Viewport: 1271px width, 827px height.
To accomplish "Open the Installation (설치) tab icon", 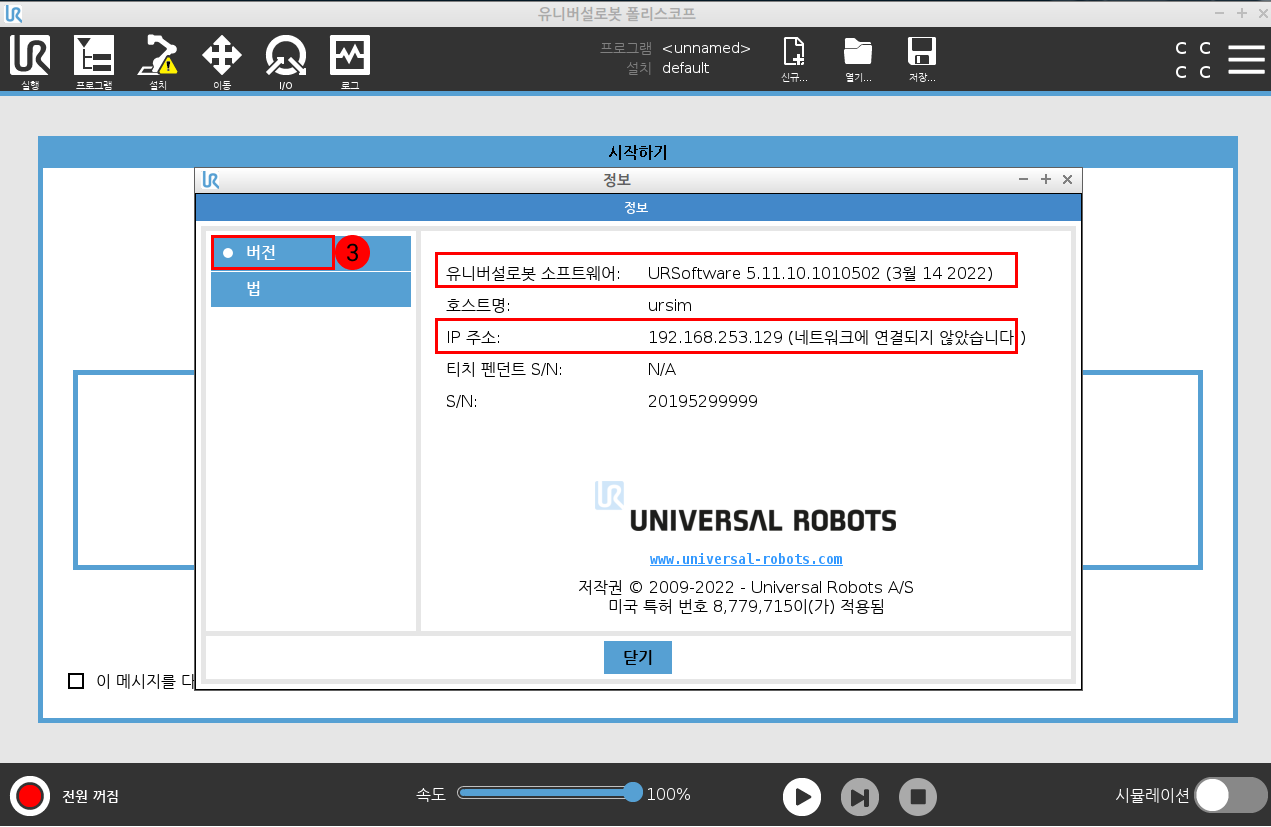I will click(x=158, y=62).
